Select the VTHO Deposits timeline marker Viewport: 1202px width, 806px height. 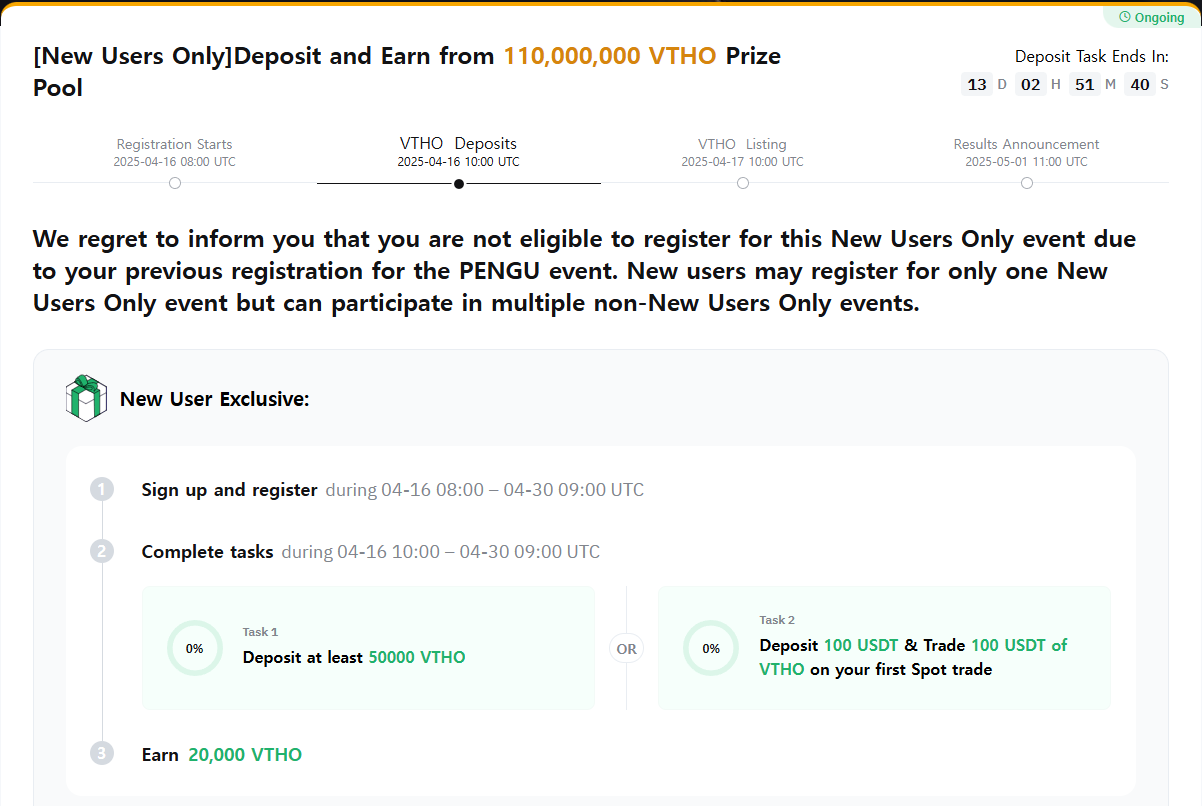(x=459, y=183)
